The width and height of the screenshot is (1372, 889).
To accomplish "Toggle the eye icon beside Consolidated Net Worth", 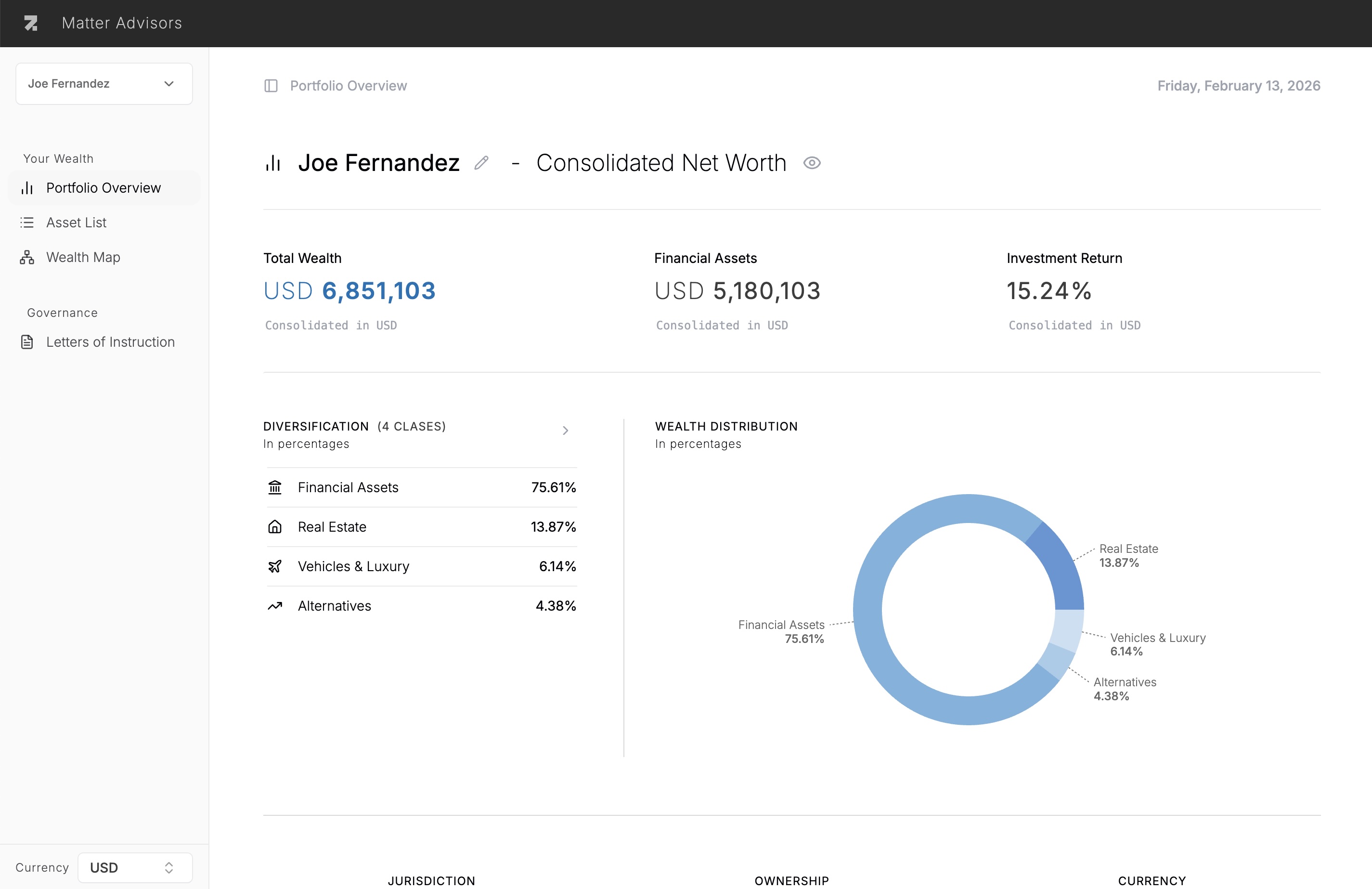I will (x=812, y=163).
